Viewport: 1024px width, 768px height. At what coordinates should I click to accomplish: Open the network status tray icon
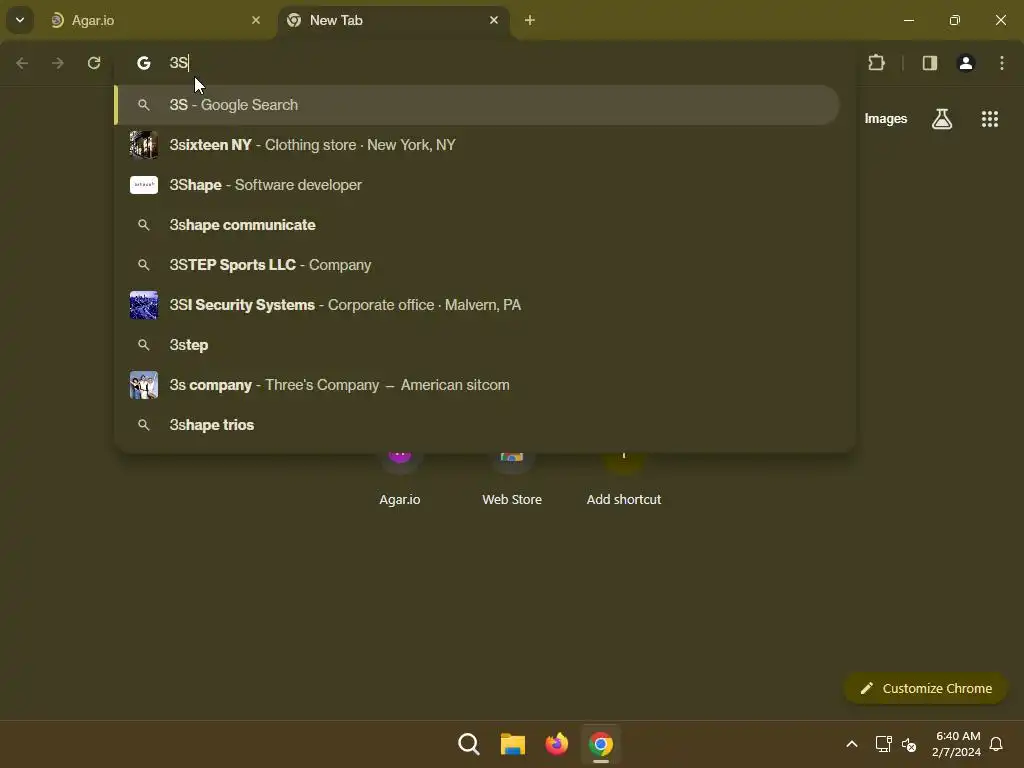tap(884, 744)
